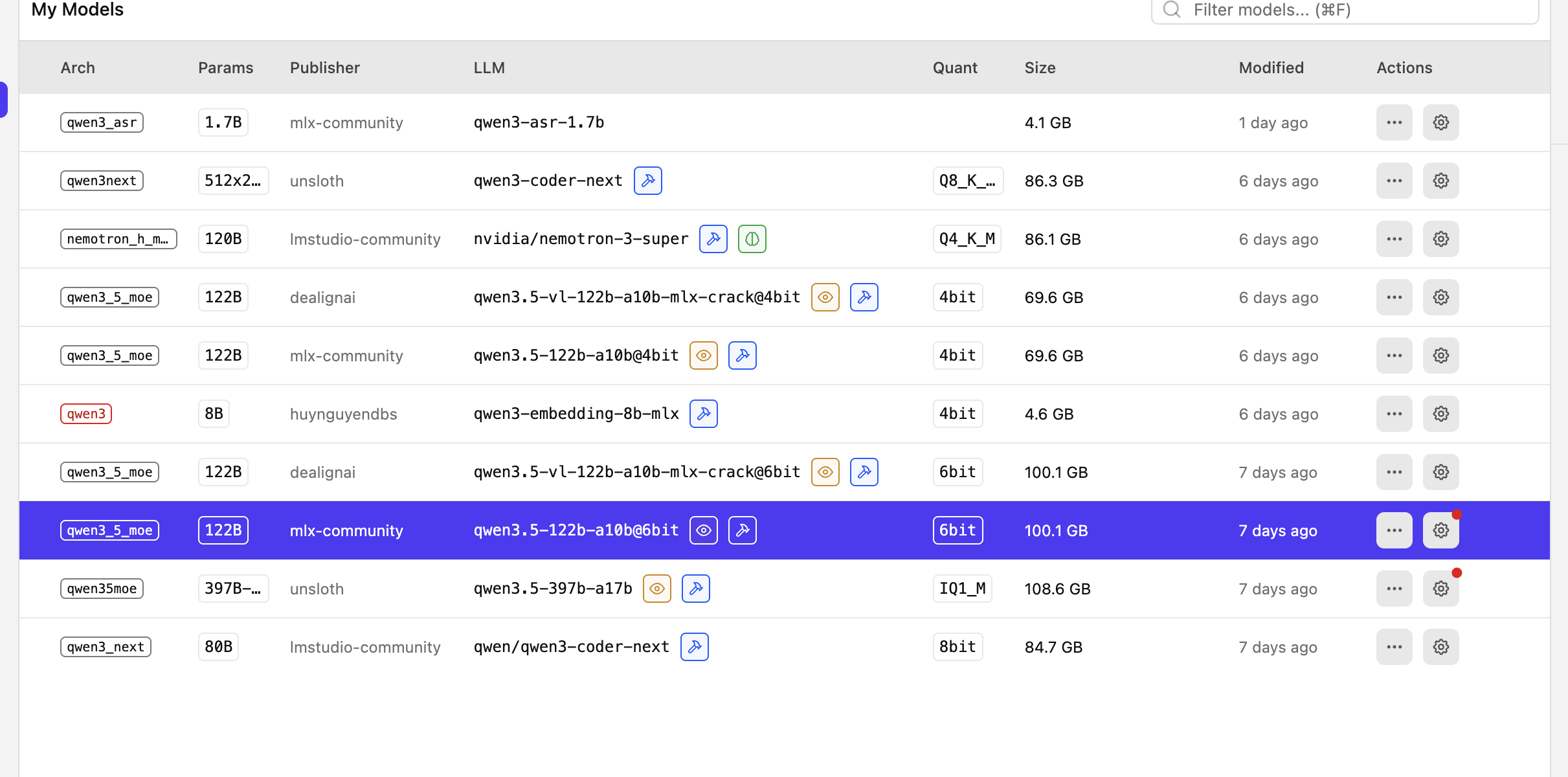Click the IQ1_M quant badge
Screen dimensions: 1568x777
tap(962, 589)
